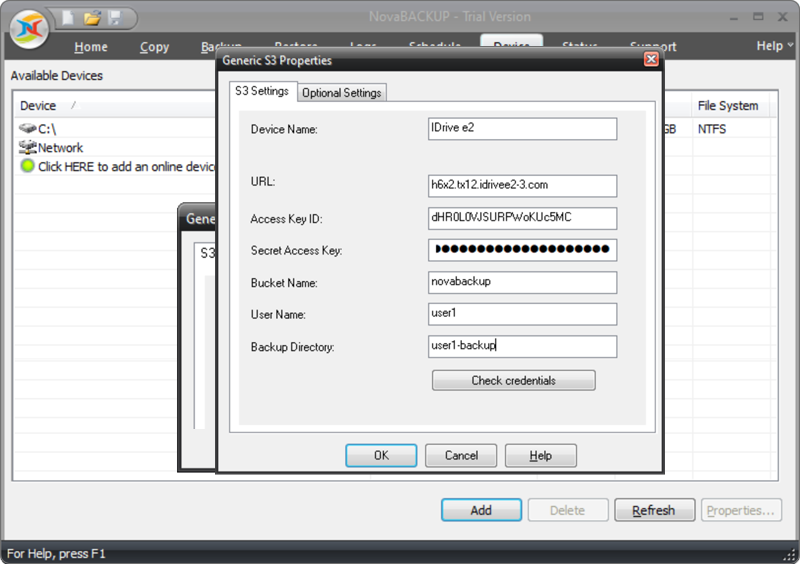This screenshot has height=564, width=800.
Task: Click the Device column header
Action: pyautogui.click(x=38, y=106)
